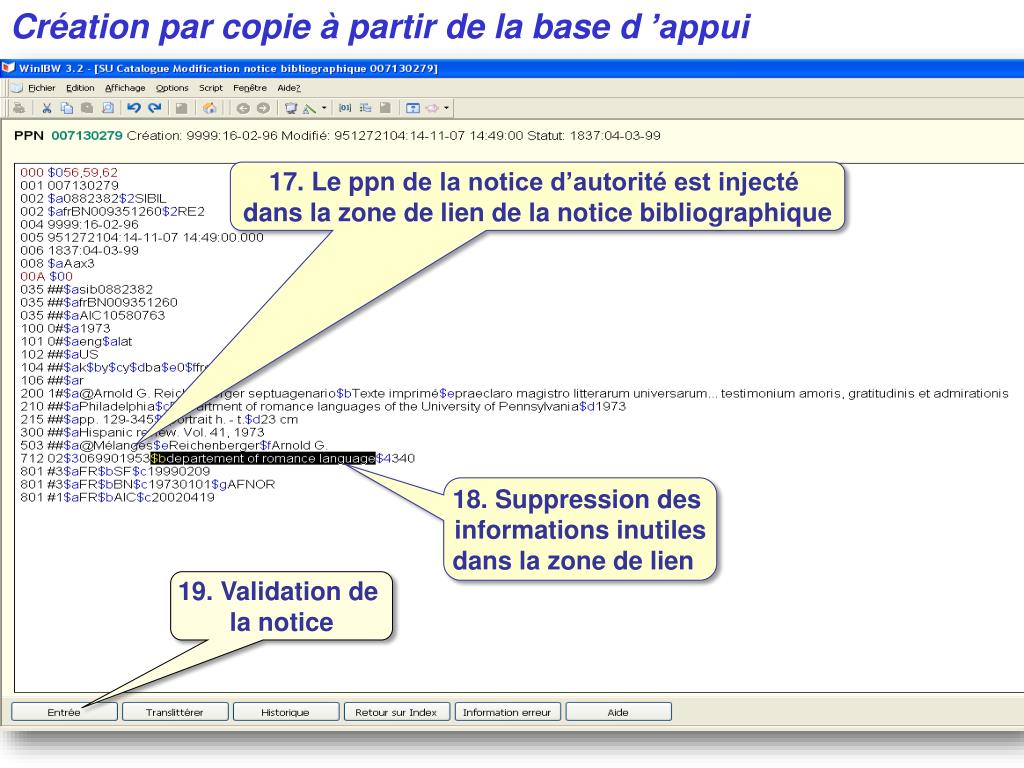Click line 503 ##$a@Mélanges field
This screenshot has width=1024, height=768.
pyautogui.click(x=174, y=445)
